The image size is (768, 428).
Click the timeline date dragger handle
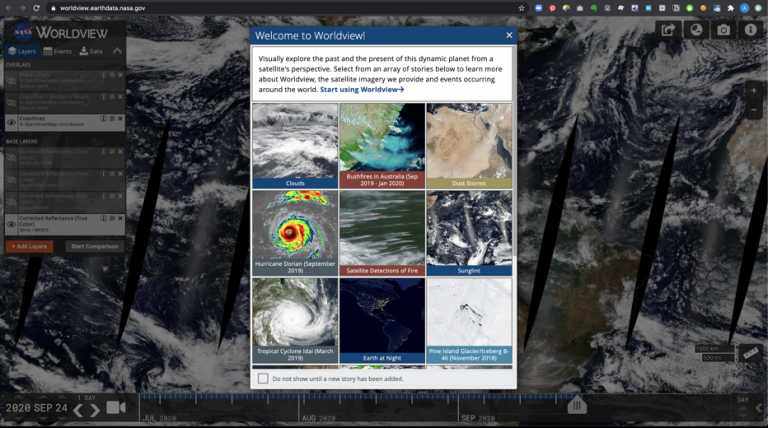click(577, 405)
